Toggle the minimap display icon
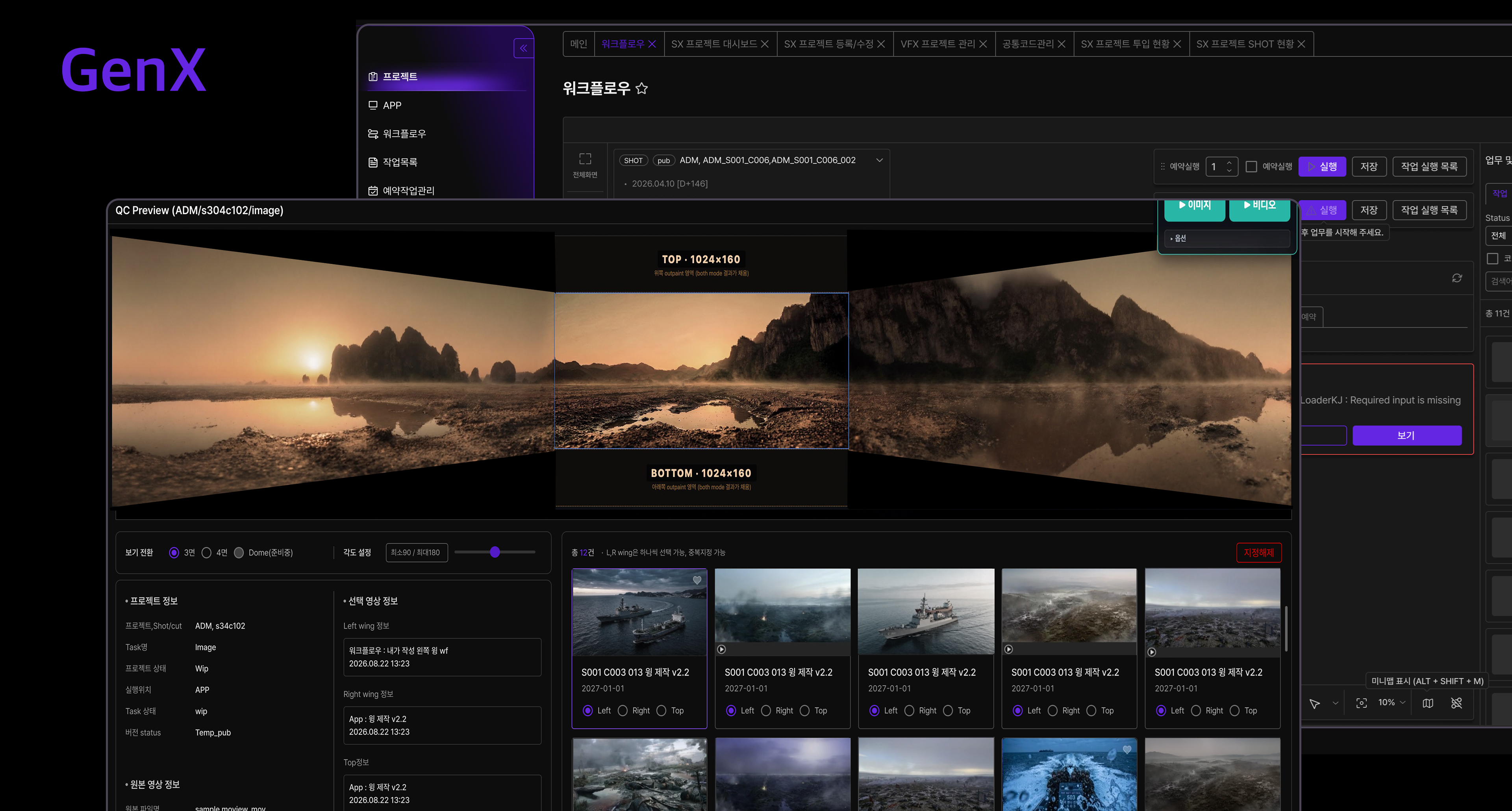The height and width of the screenshot is (811, 1512). click(1428, 703)
